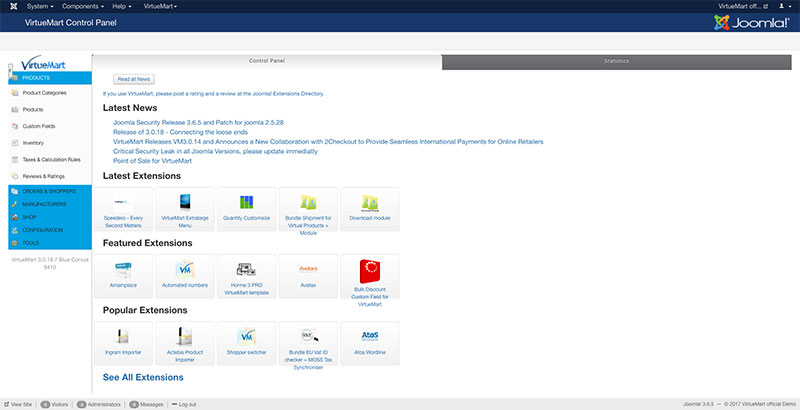800x410 pixels.
Task: Open VirtueMart Releases VM3.0.14 news link
Action: coord(328,142)
